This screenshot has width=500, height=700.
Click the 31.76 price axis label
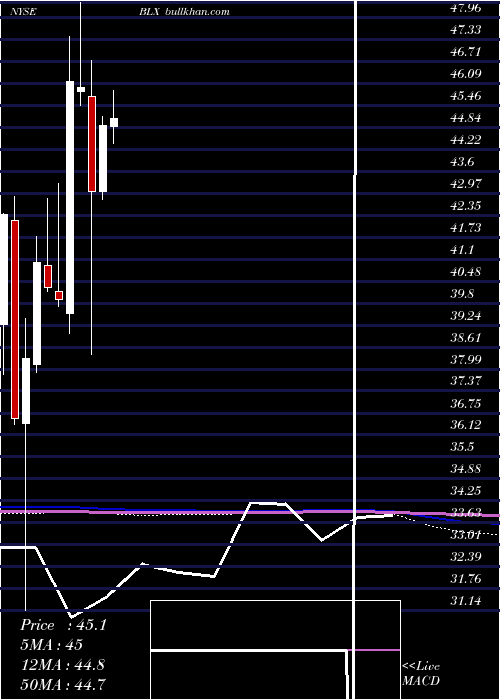[466, 579]
